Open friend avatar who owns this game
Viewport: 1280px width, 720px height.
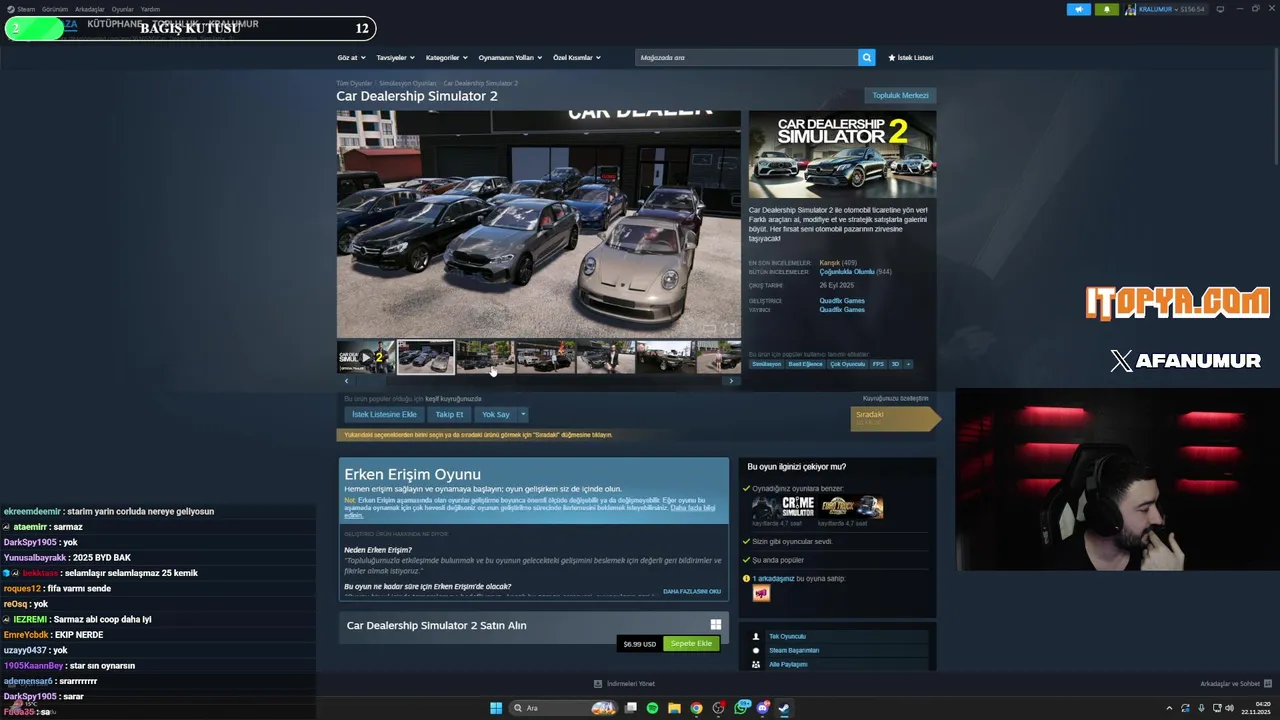point(761,594)
